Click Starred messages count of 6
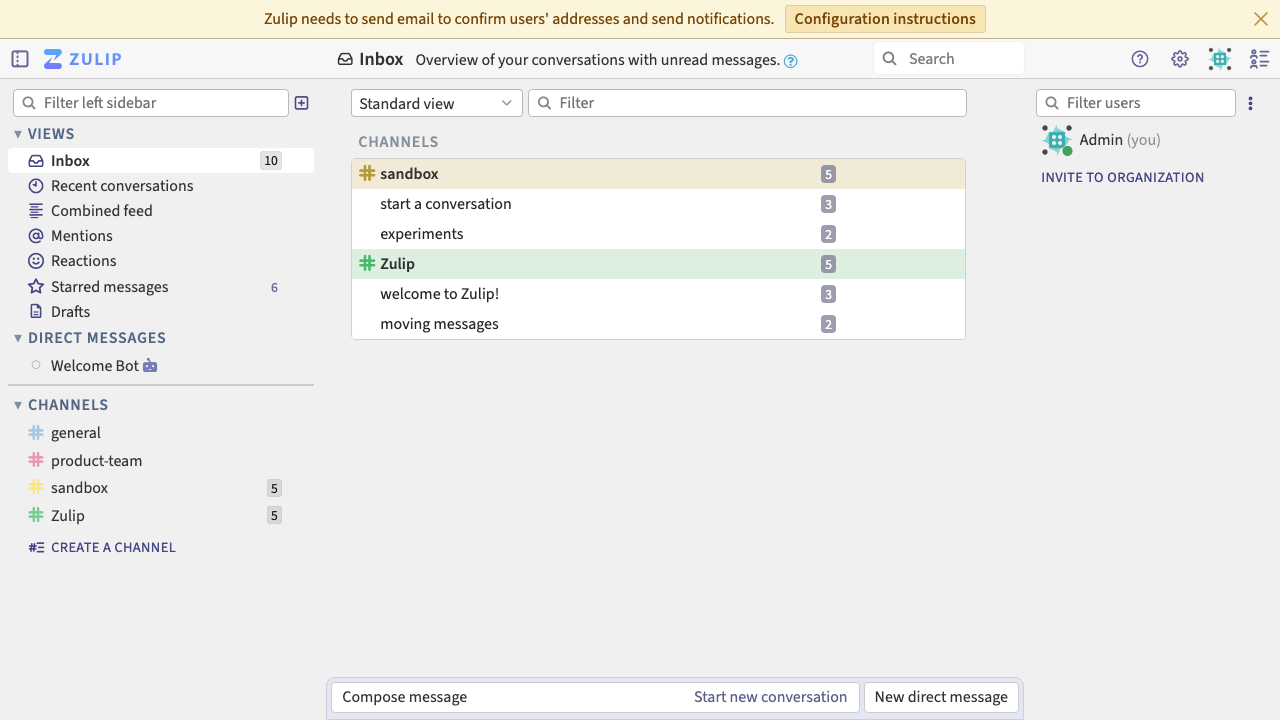1280x720 pixels. pos(274,288)
